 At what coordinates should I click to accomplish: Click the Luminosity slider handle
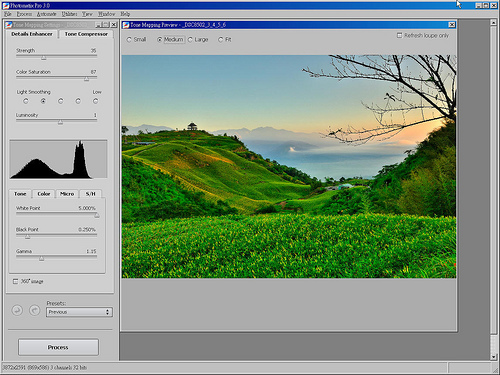[x=60, y=122]
